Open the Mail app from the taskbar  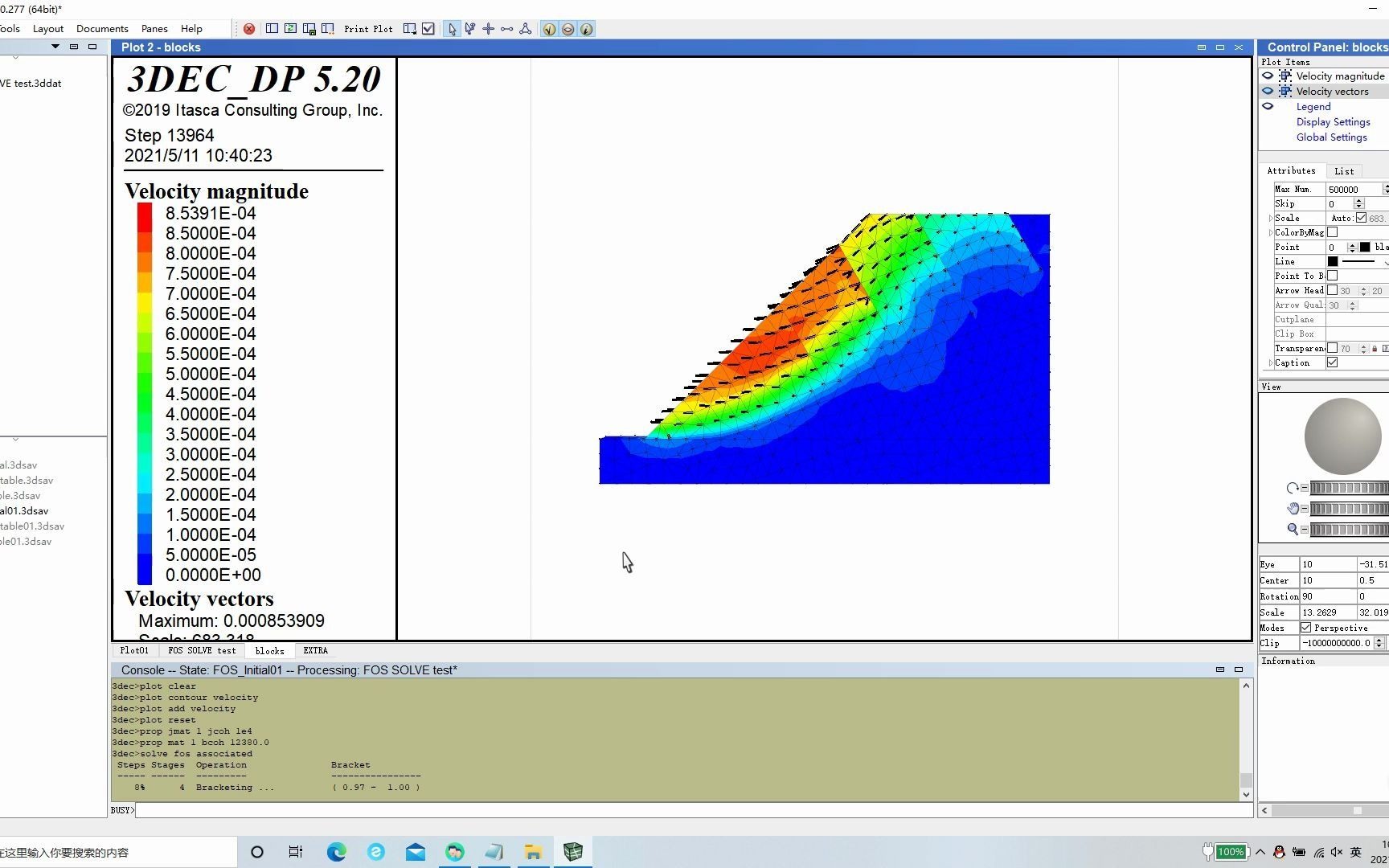[x=416, y=852]
